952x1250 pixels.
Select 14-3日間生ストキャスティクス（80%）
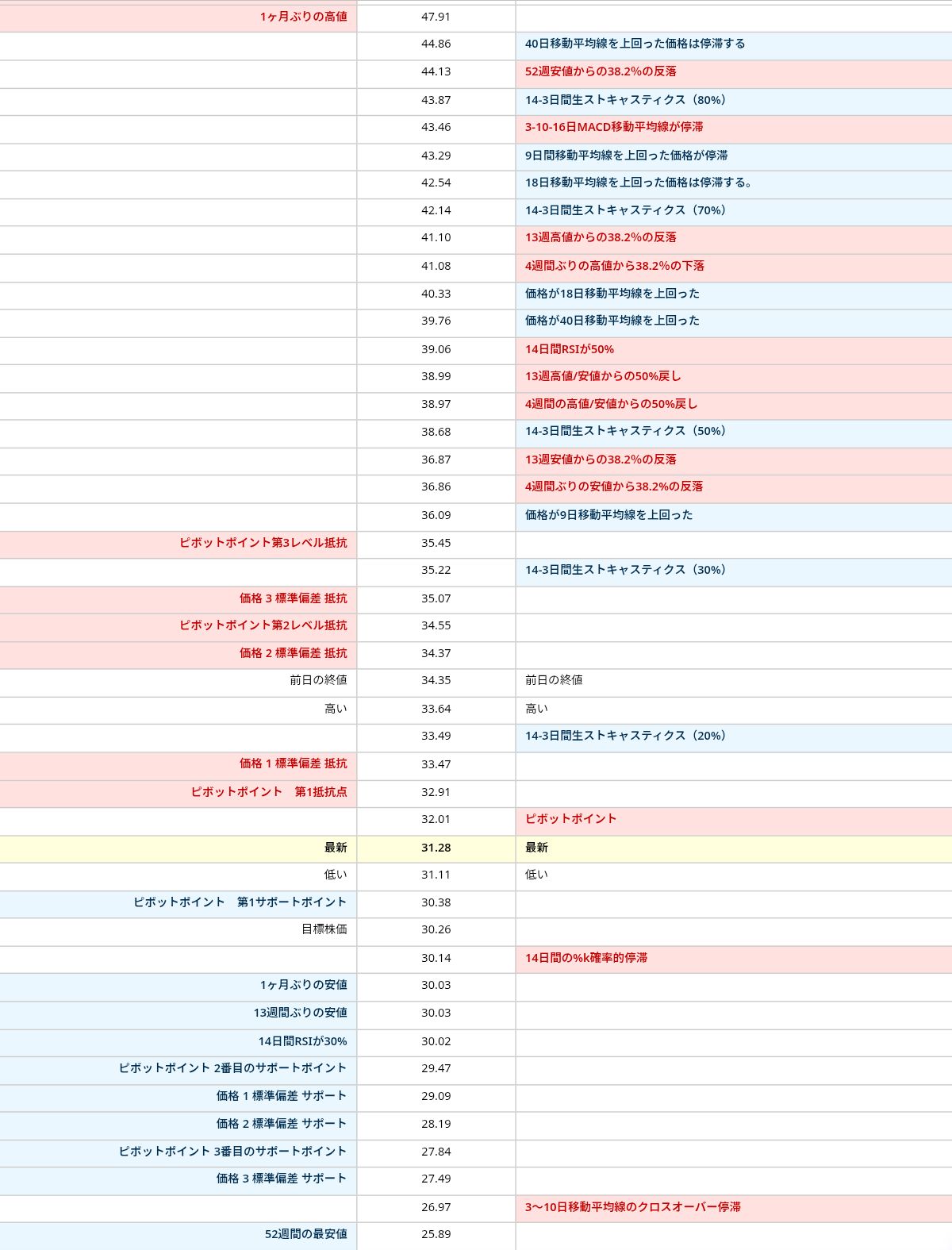tap(626, 100)
